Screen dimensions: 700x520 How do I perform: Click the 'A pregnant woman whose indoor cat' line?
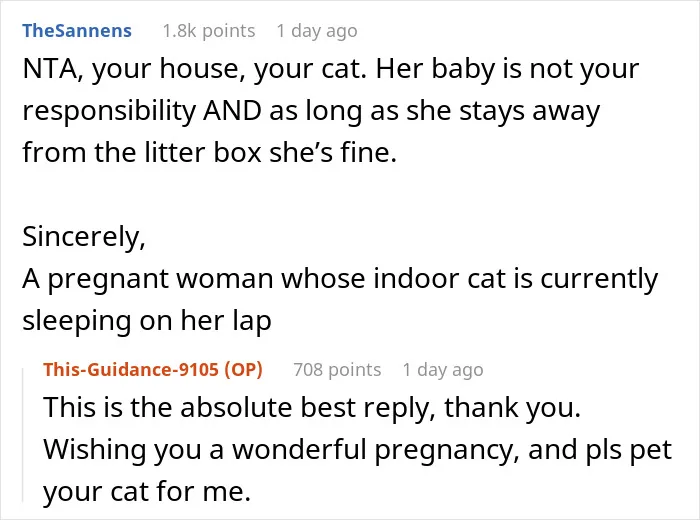340,279
